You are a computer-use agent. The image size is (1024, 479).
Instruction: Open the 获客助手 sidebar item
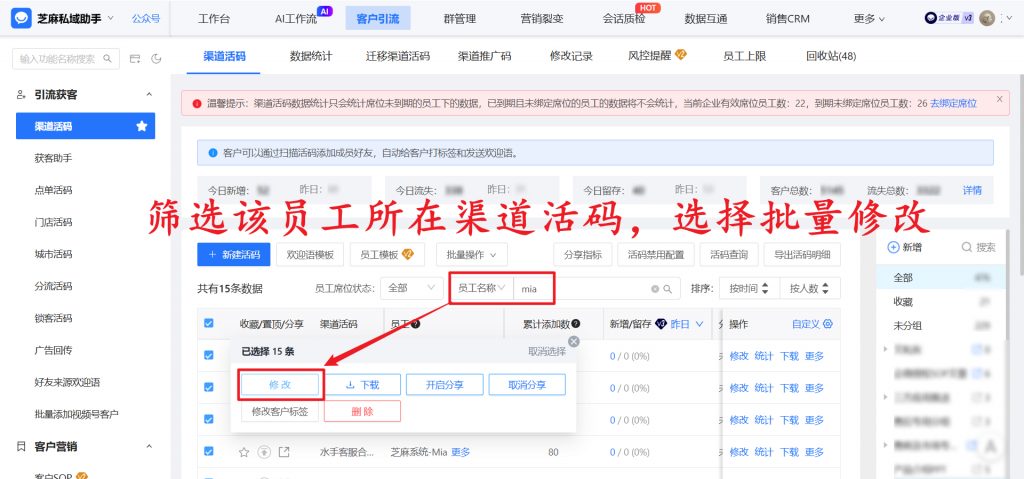click(53, 158)
